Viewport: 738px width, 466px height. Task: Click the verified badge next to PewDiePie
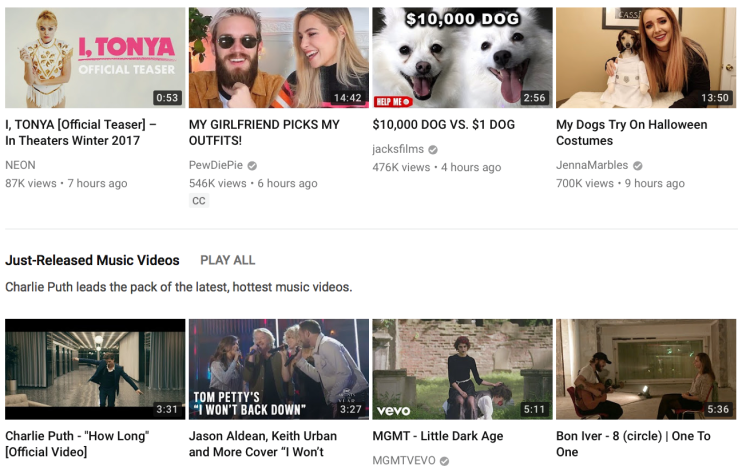[x=252, y=166]
